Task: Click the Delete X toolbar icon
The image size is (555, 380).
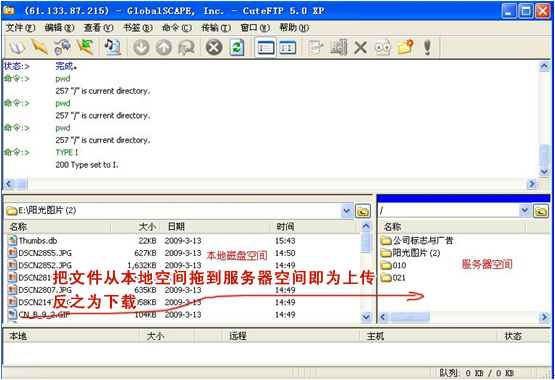Action: 360,47
